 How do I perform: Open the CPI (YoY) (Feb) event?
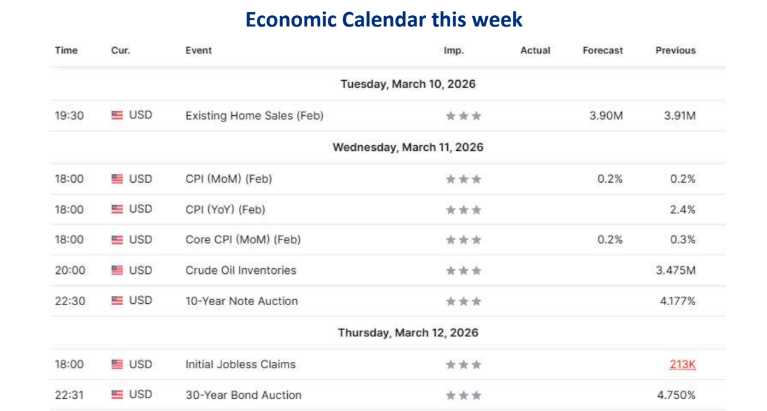pos(225,210)
